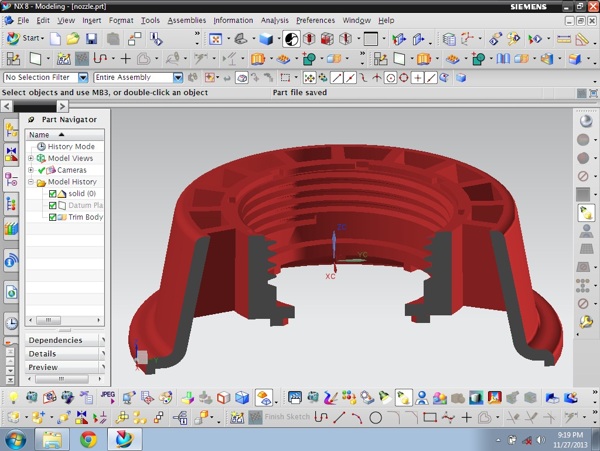Toggle the enable snap point icon
This screenshot has height=451, width=600.
point(309,78)
